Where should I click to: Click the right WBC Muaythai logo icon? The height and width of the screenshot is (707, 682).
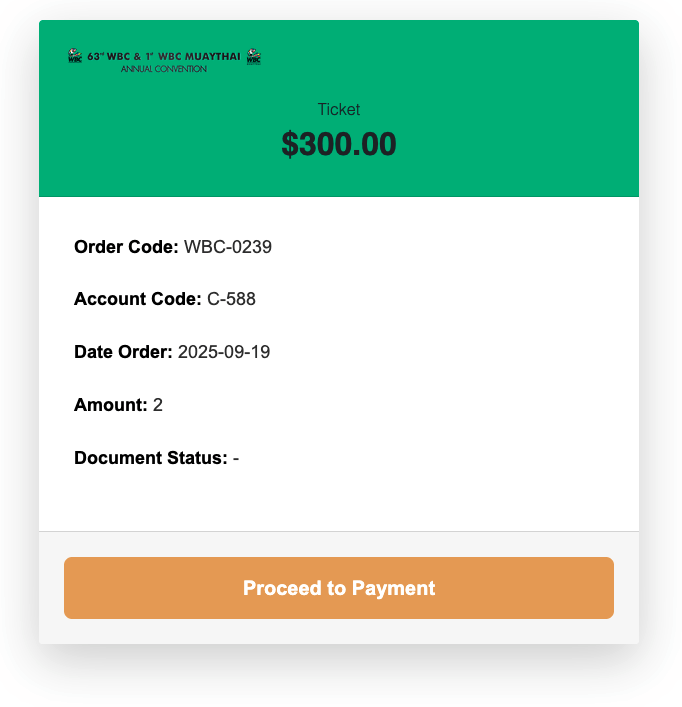[254, 56]
